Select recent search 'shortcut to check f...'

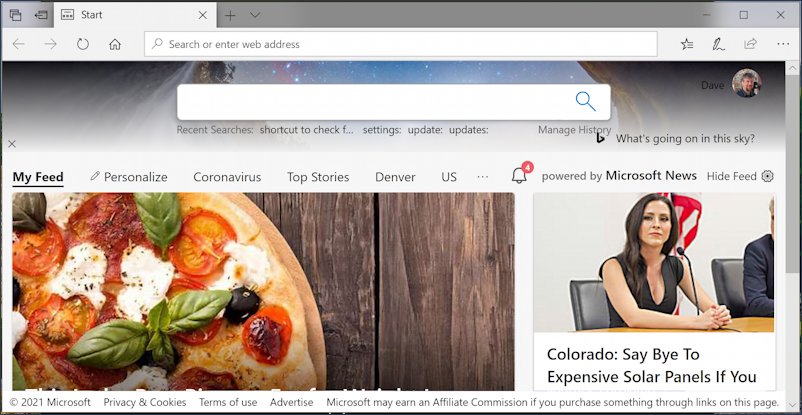coord(306,130)
